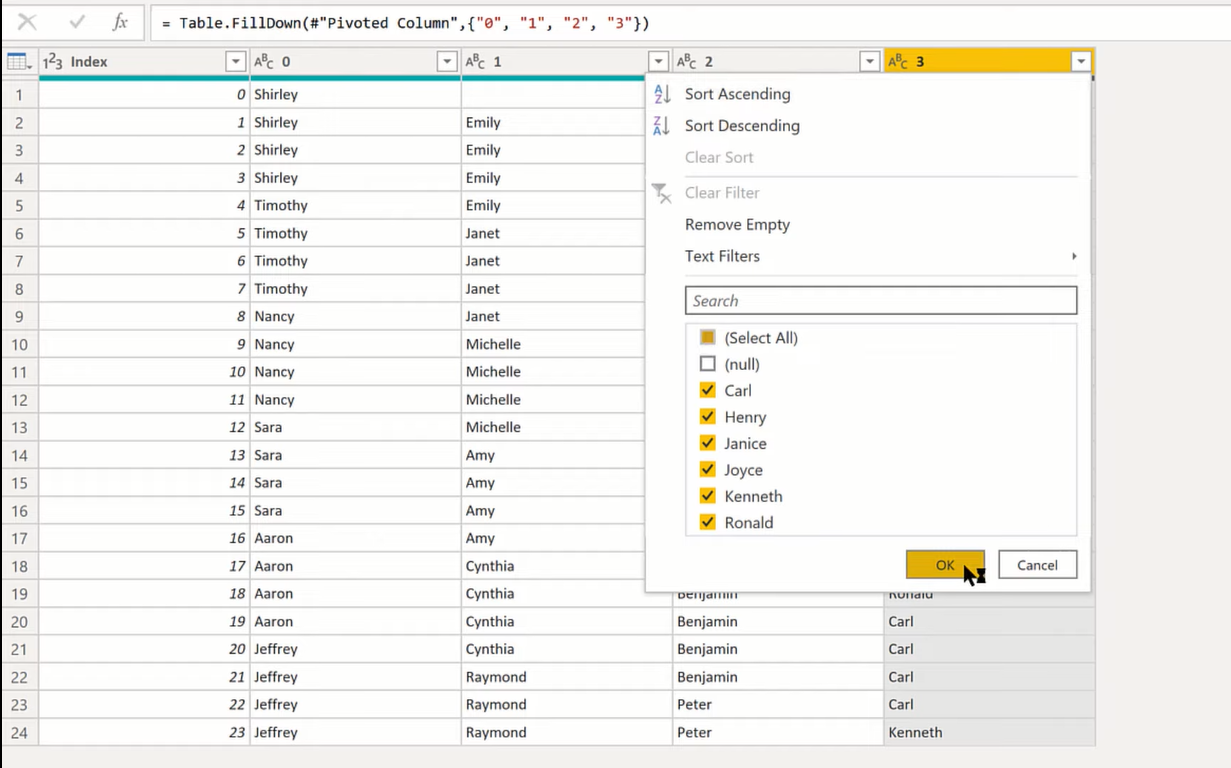Click the formula bar cancel X icon

point(28,22)
